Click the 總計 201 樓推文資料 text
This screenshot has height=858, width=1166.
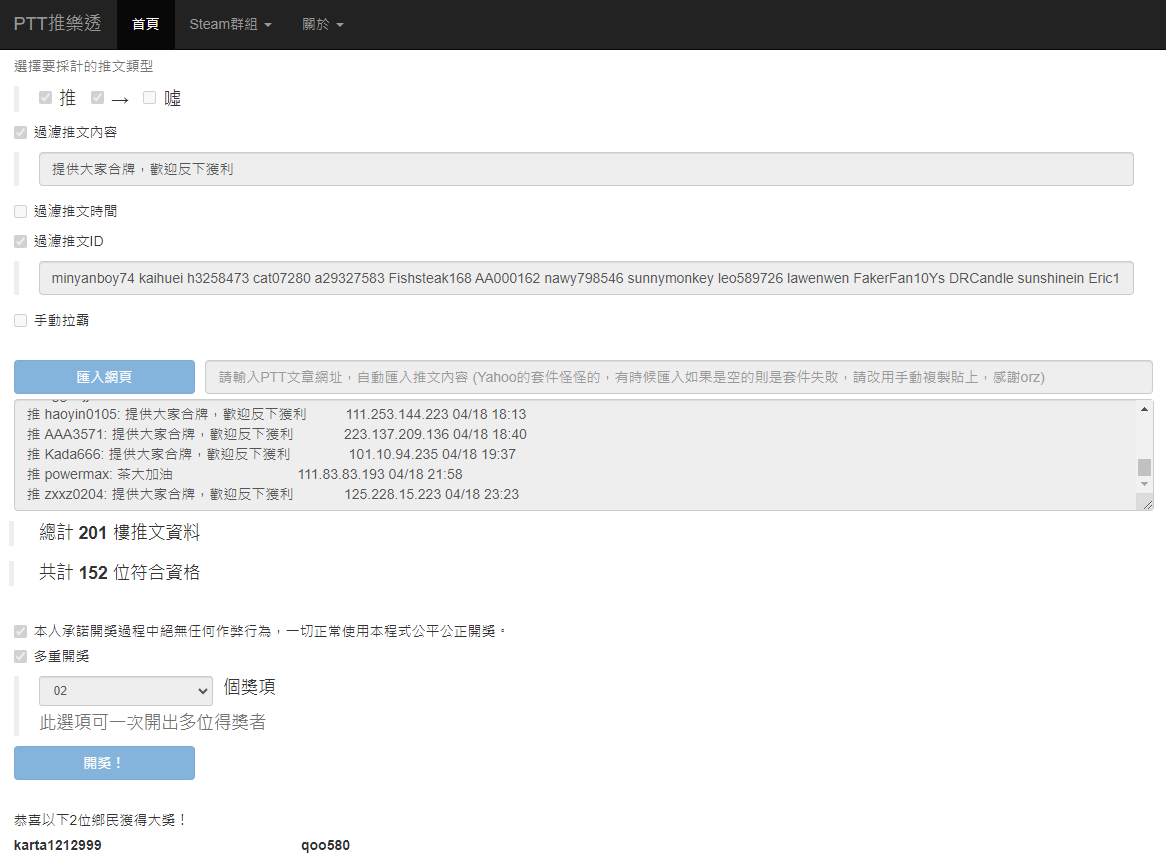coord(119,532)
